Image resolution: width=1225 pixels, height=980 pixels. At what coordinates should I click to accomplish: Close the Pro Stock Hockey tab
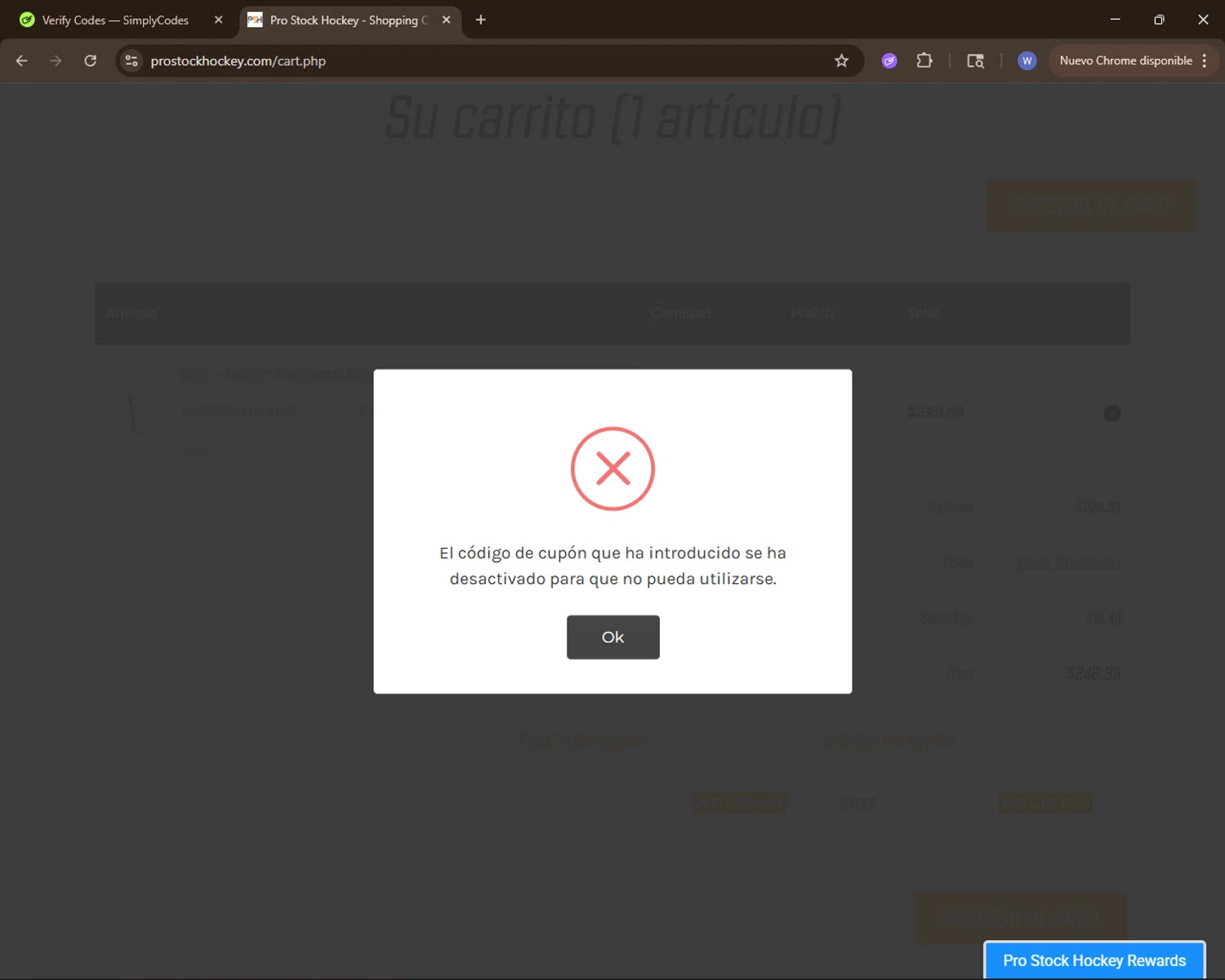446,20
